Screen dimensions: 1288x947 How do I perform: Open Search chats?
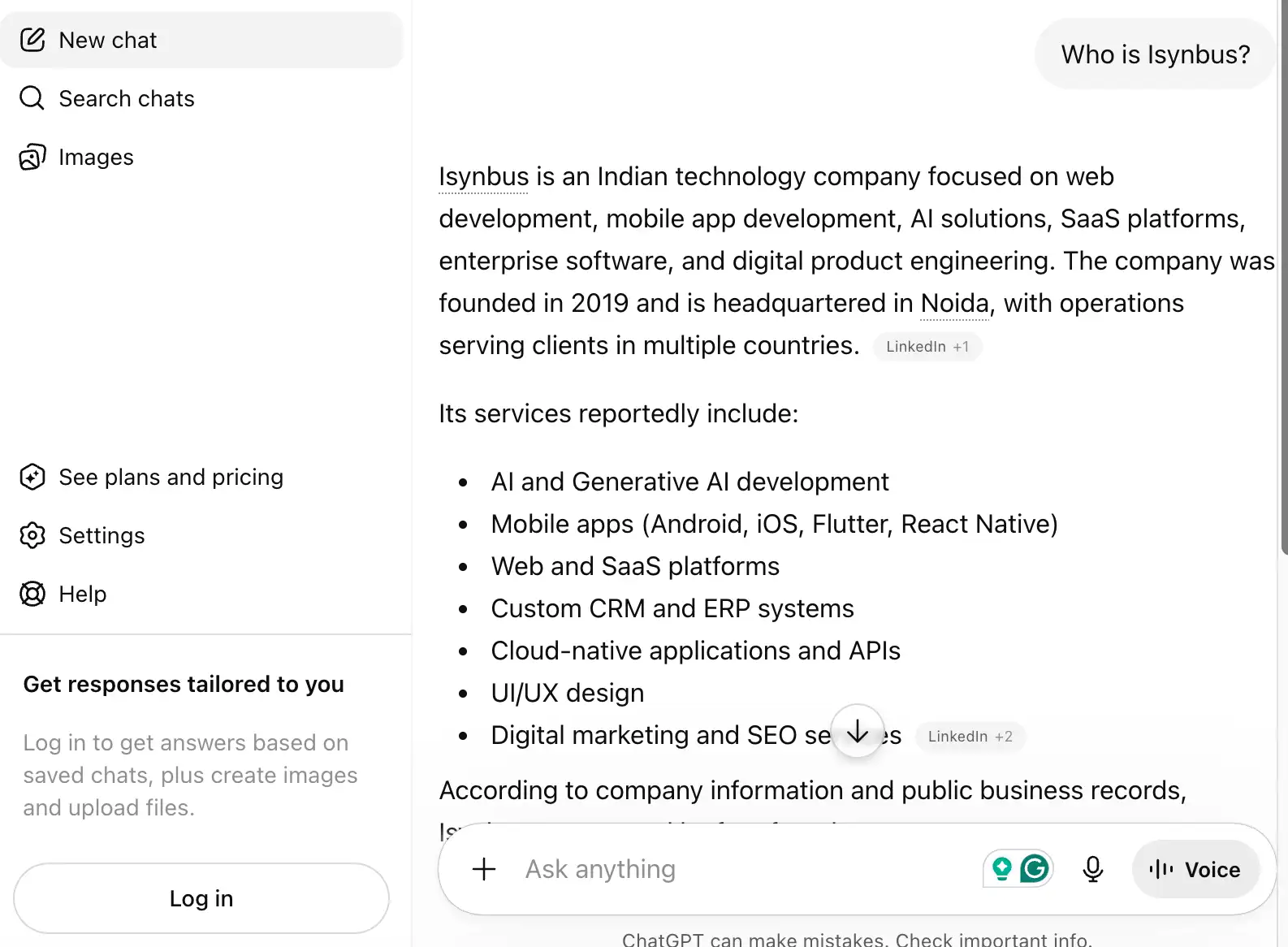pyautogui.click(x=201, y=98)
